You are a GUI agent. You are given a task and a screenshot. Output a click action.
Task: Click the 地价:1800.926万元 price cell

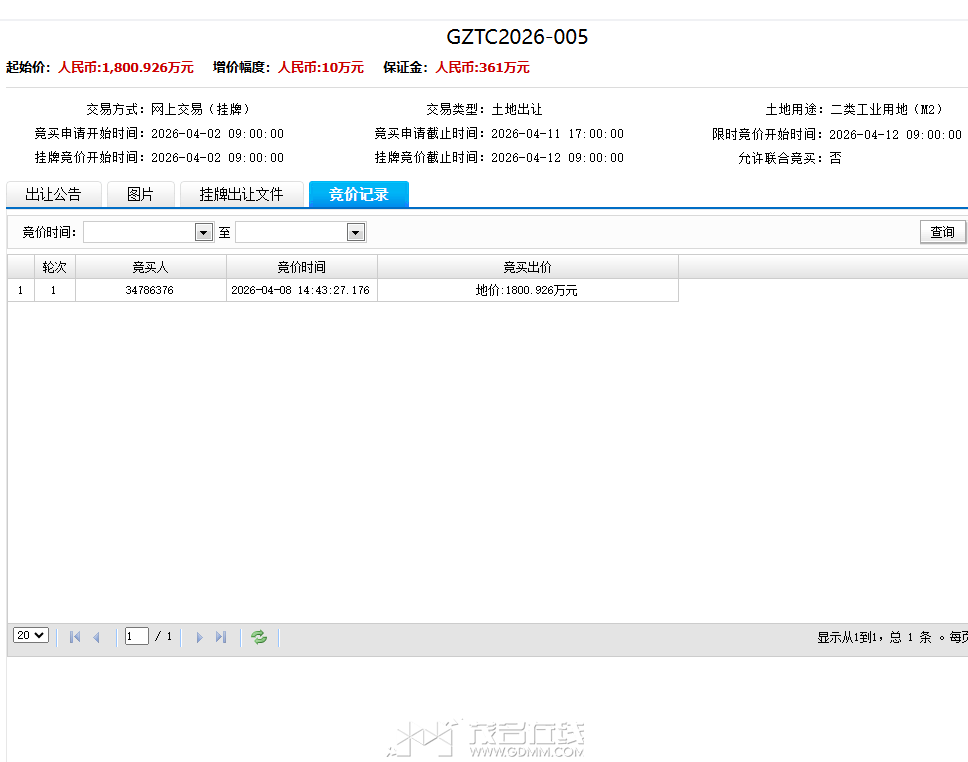point(527,290)
